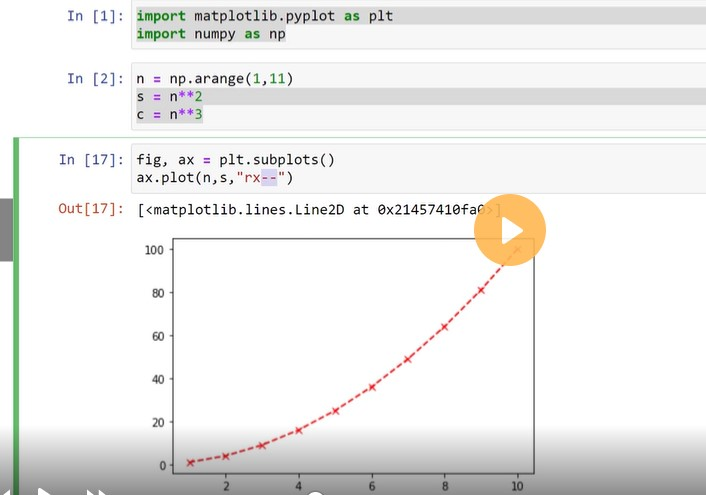The width and height of the screenshot is (706, 495).
Task: Click the red x marker at x=8 on plot
Action: click(x=444, y=327)
